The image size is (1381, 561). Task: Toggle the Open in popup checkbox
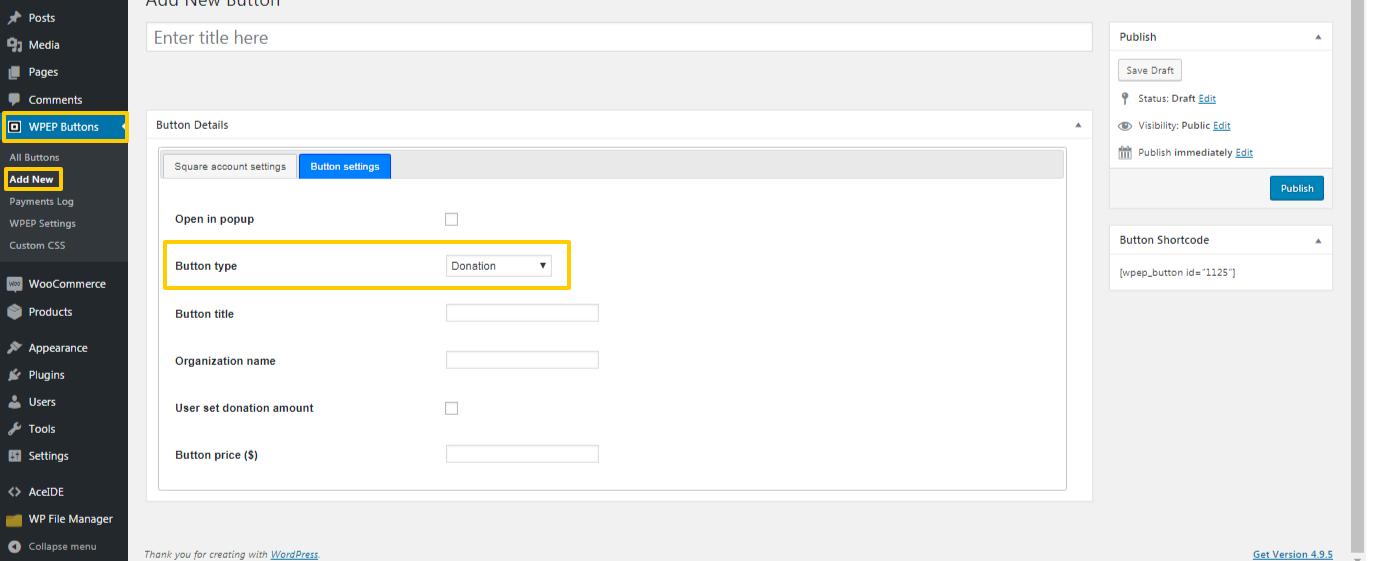click(451, 219)
